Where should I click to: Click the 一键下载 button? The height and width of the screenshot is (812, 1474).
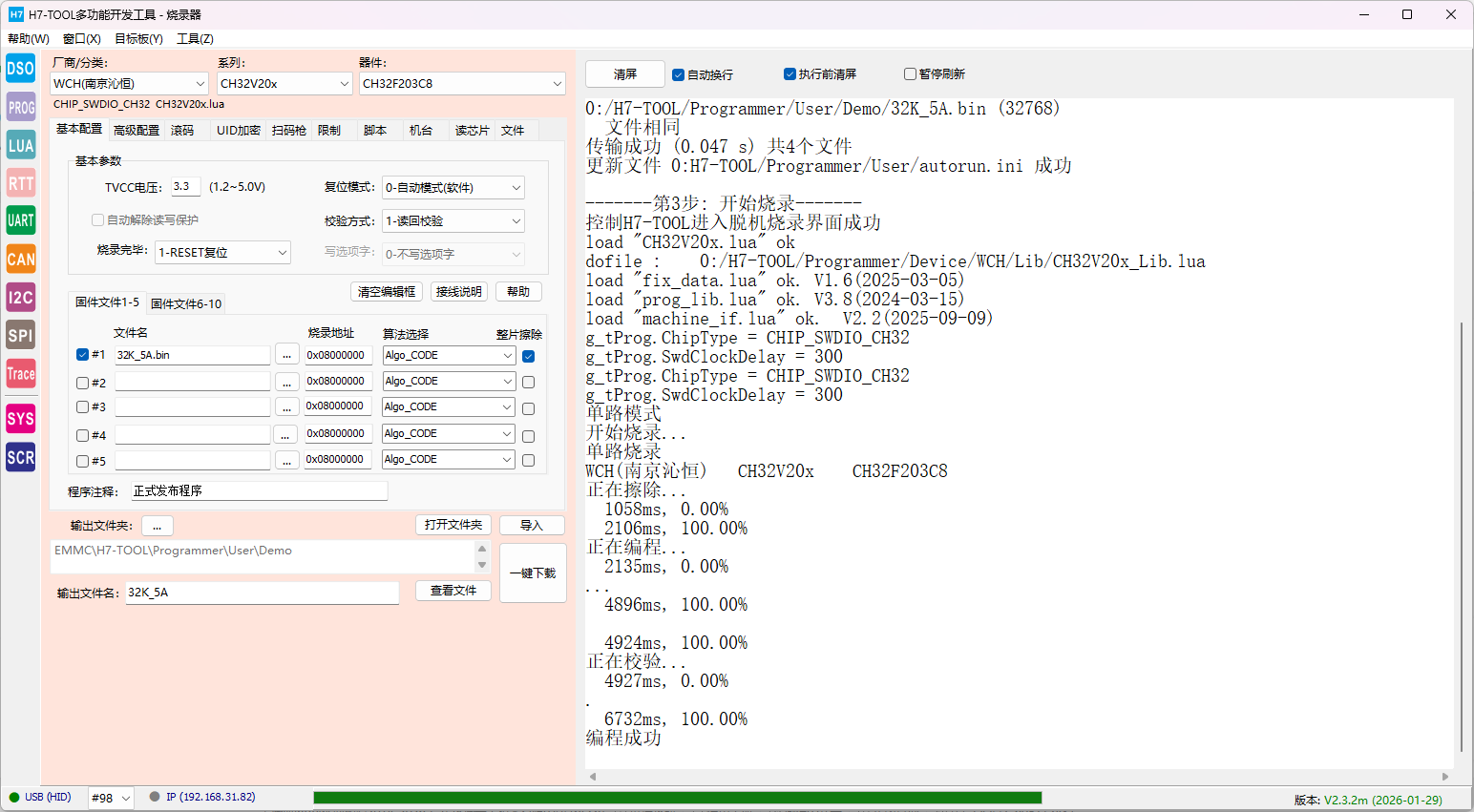coord(533,573)
